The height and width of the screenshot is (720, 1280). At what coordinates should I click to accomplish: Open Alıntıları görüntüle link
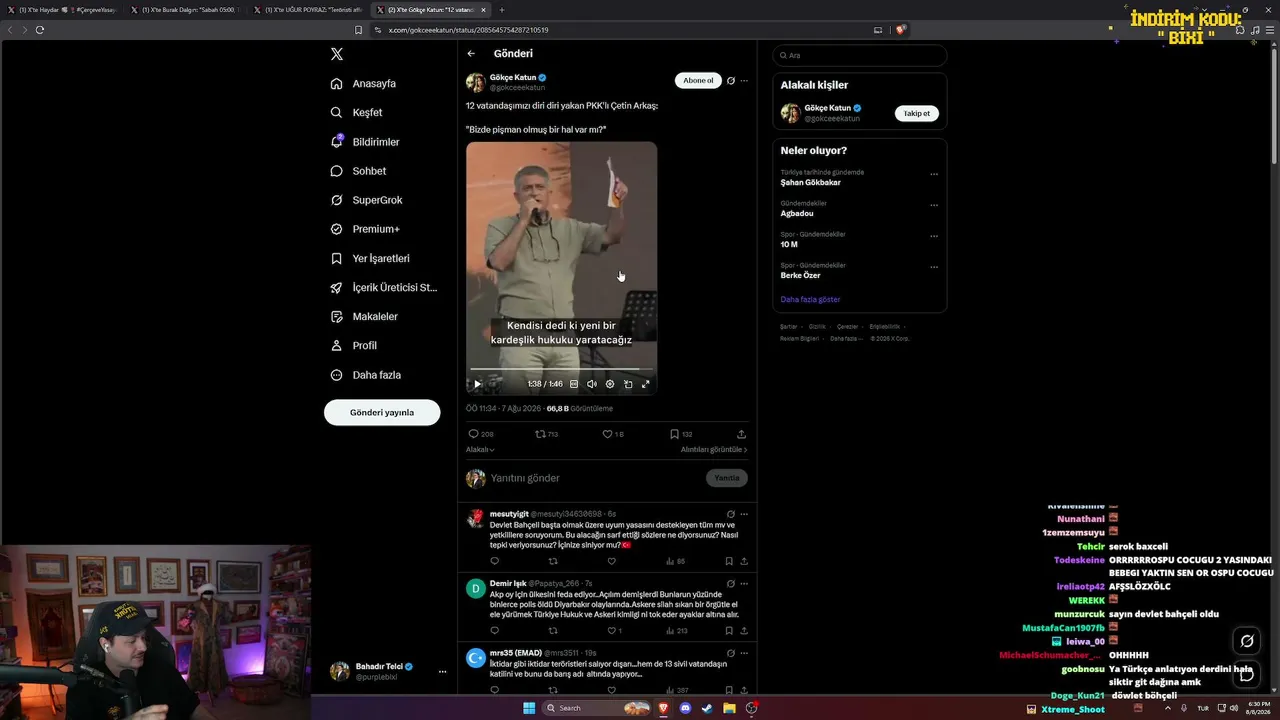(714, 450)
